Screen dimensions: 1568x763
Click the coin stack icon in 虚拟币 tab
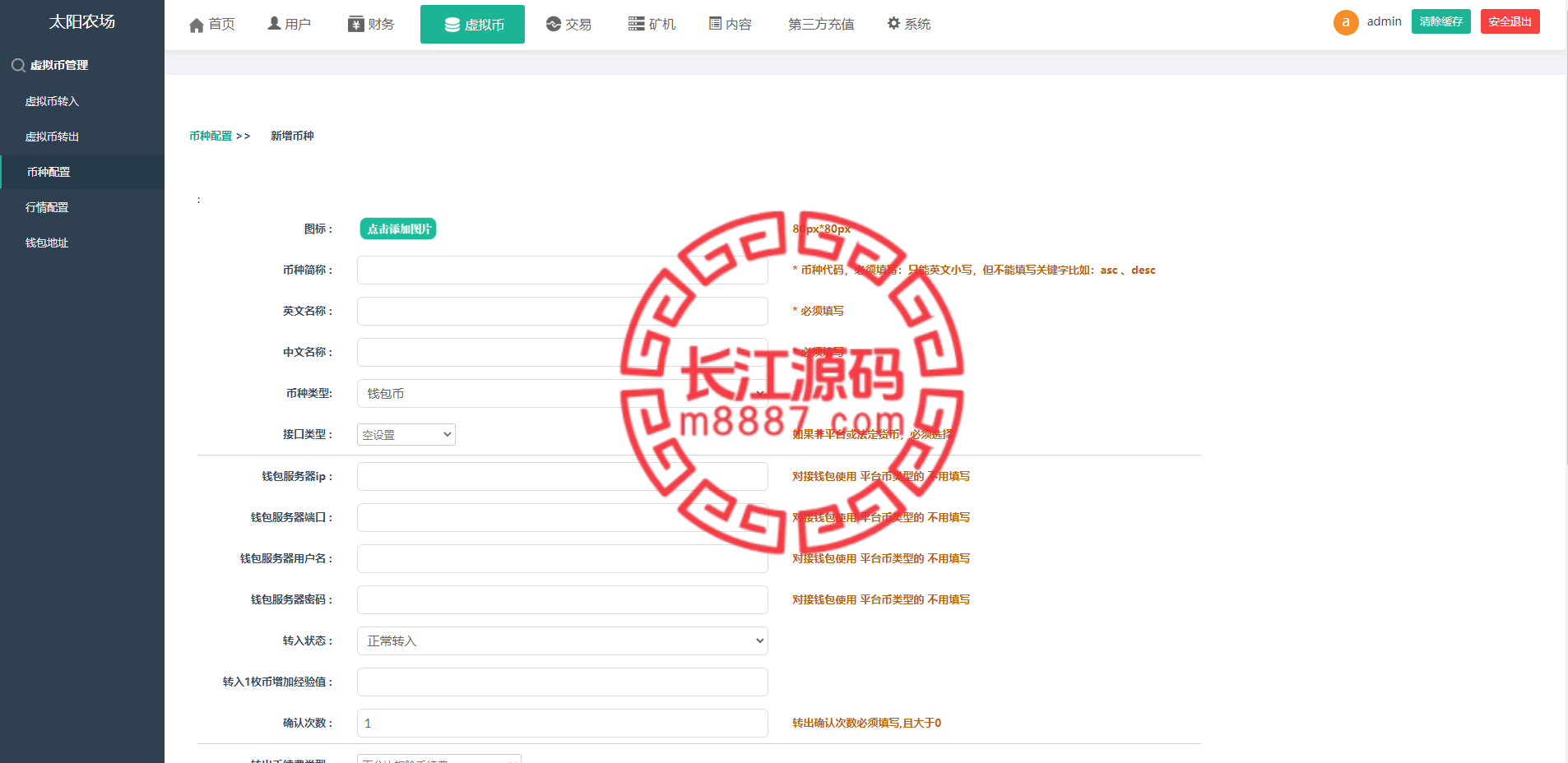(452, 25)
